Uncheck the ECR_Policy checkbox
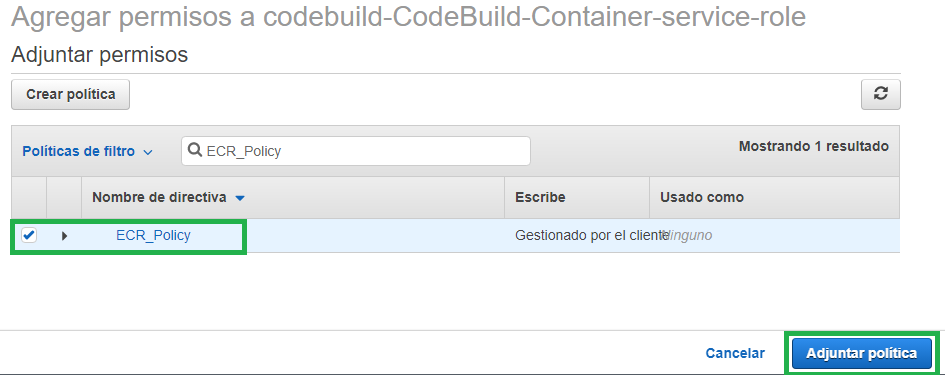The image size is (945, 375). tap(28, 235)
